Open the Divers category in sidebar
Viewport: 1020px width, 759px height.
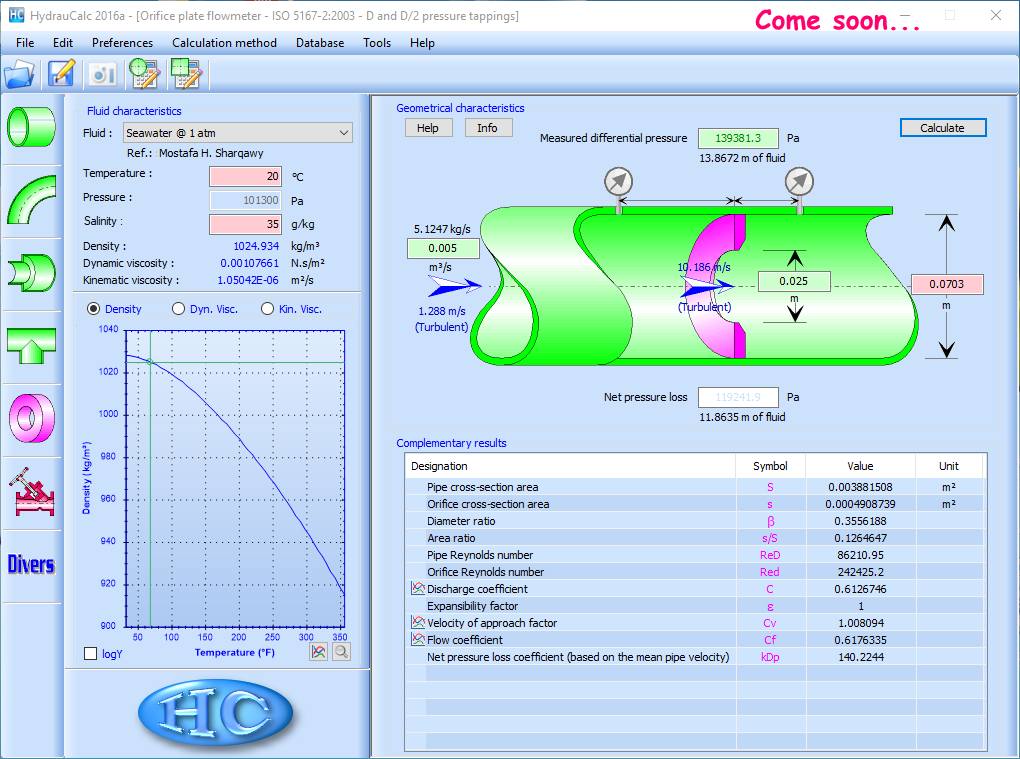tap(31, 564)
